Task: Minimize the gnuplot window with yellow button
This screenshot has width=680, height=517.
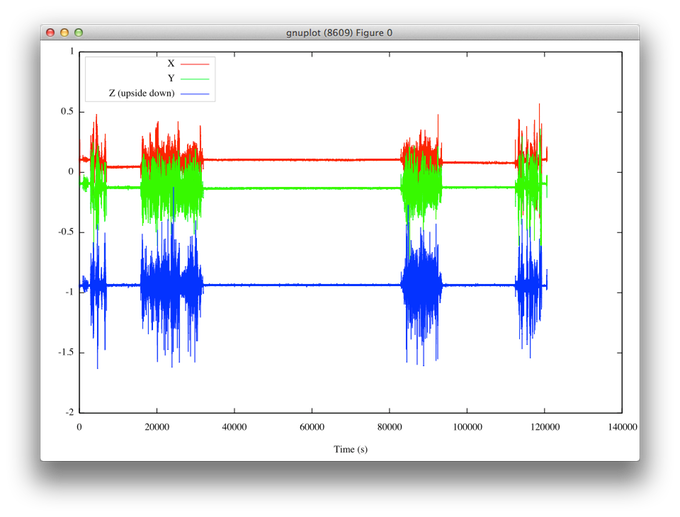Action: tap(64, 32)
